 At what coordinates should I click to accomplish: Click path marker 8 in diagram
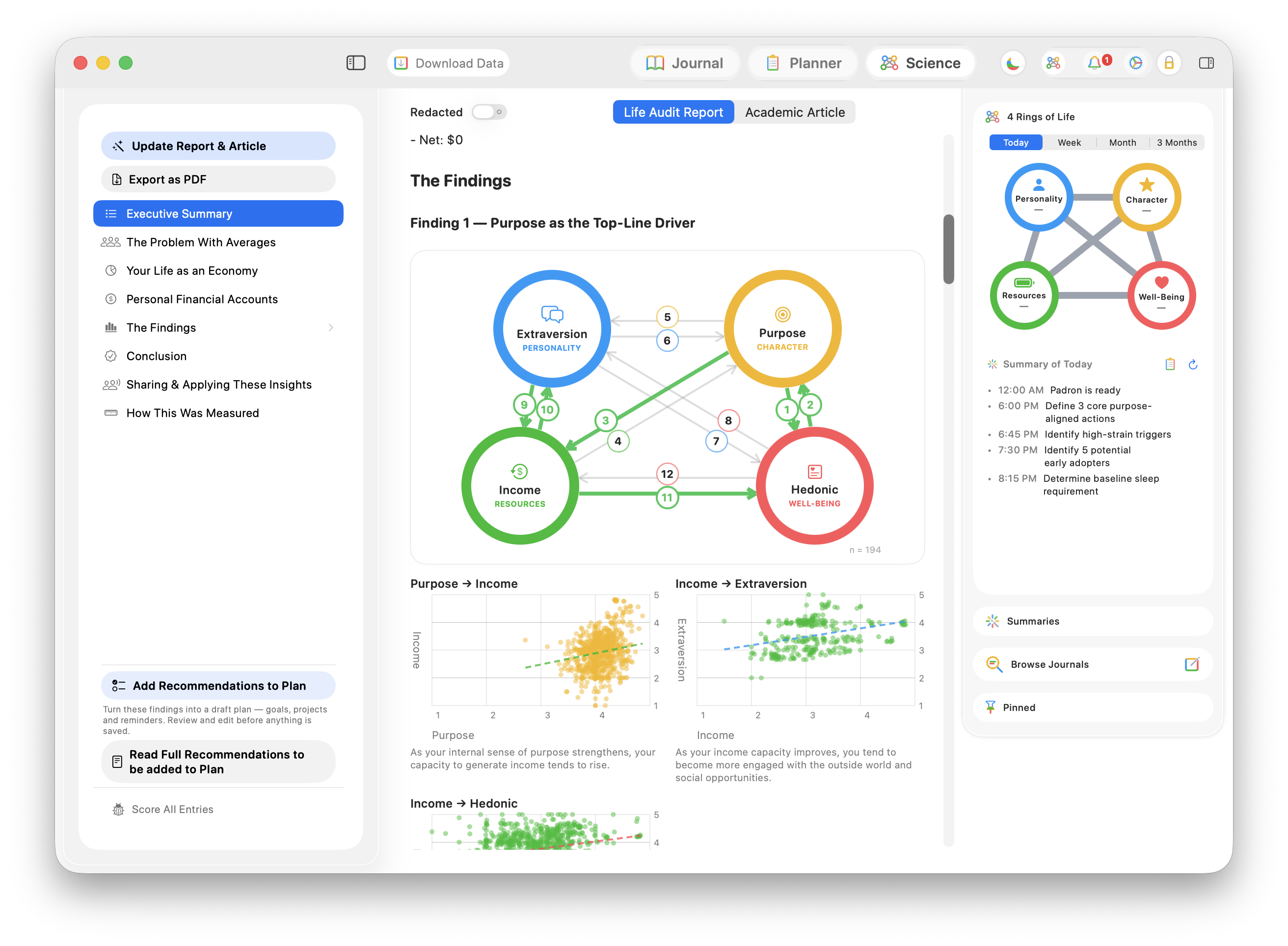pyautogui.click(x=728, y=420)
